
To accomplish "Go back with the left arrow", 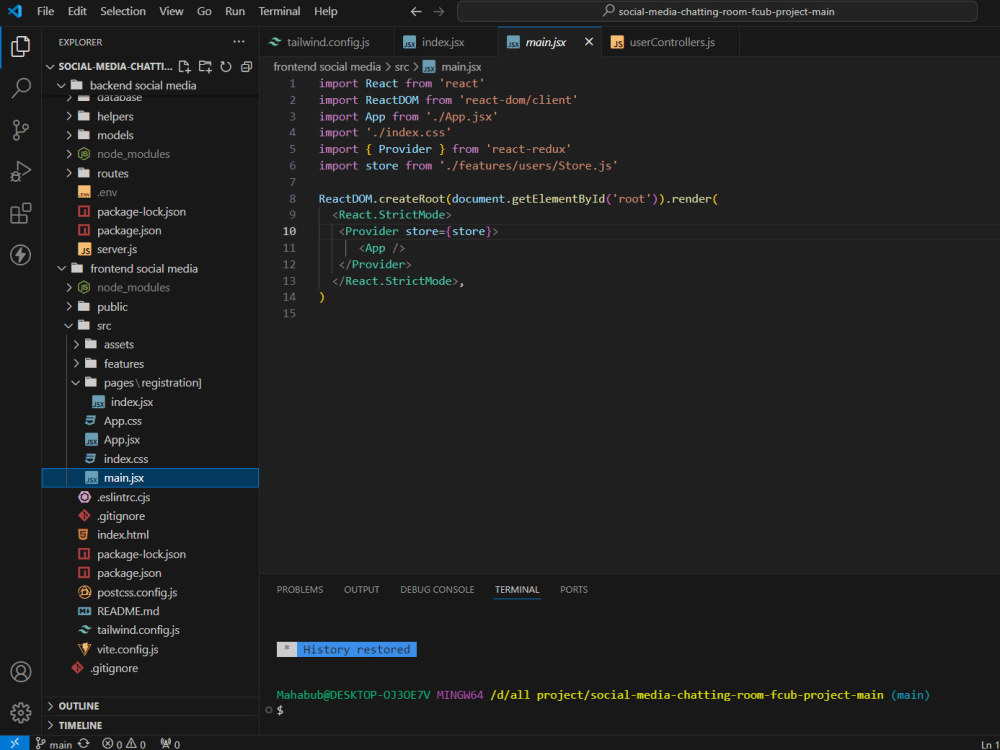I will (x=416, y=11).
